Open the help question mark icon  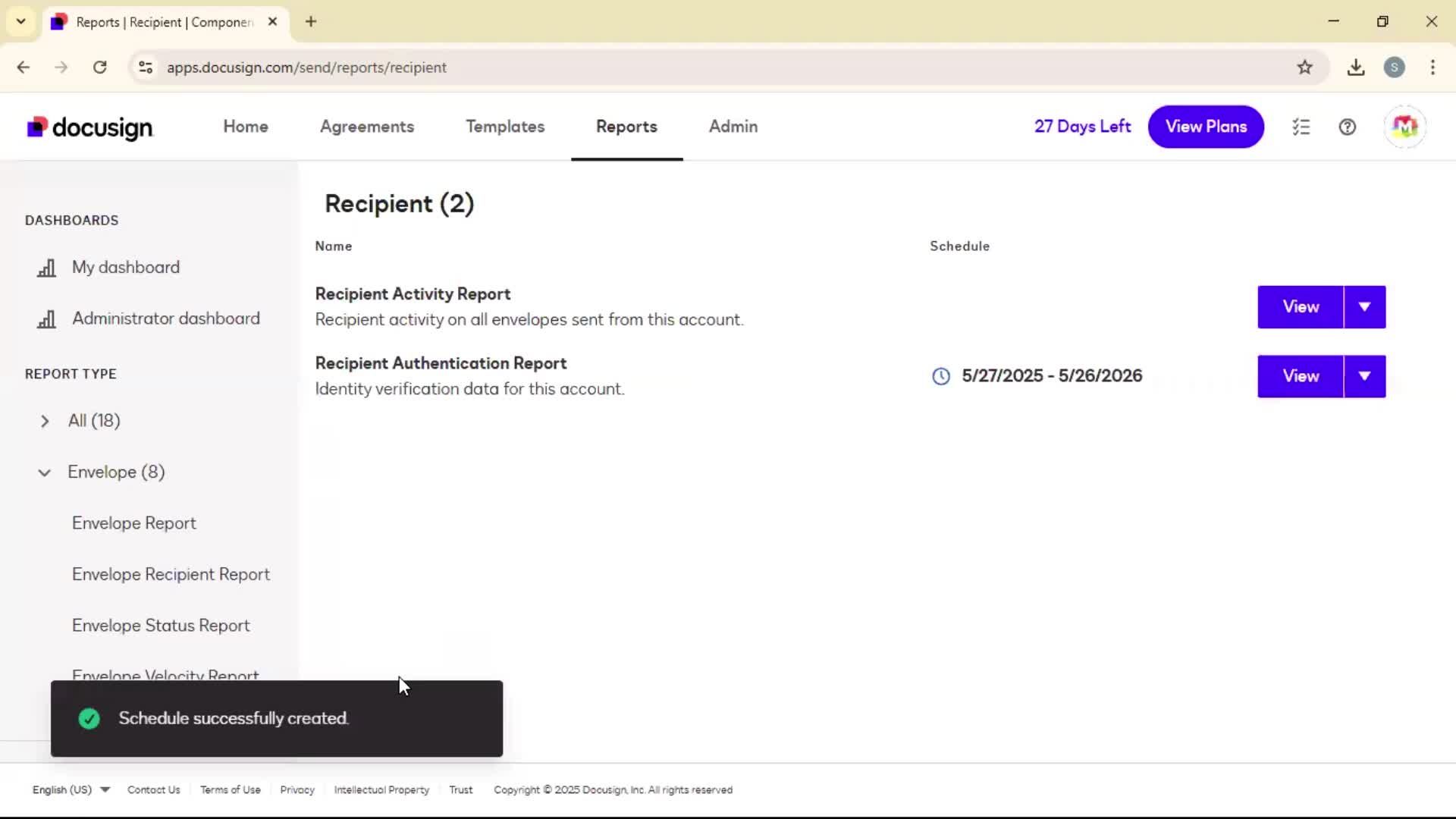click(1348, 127)
